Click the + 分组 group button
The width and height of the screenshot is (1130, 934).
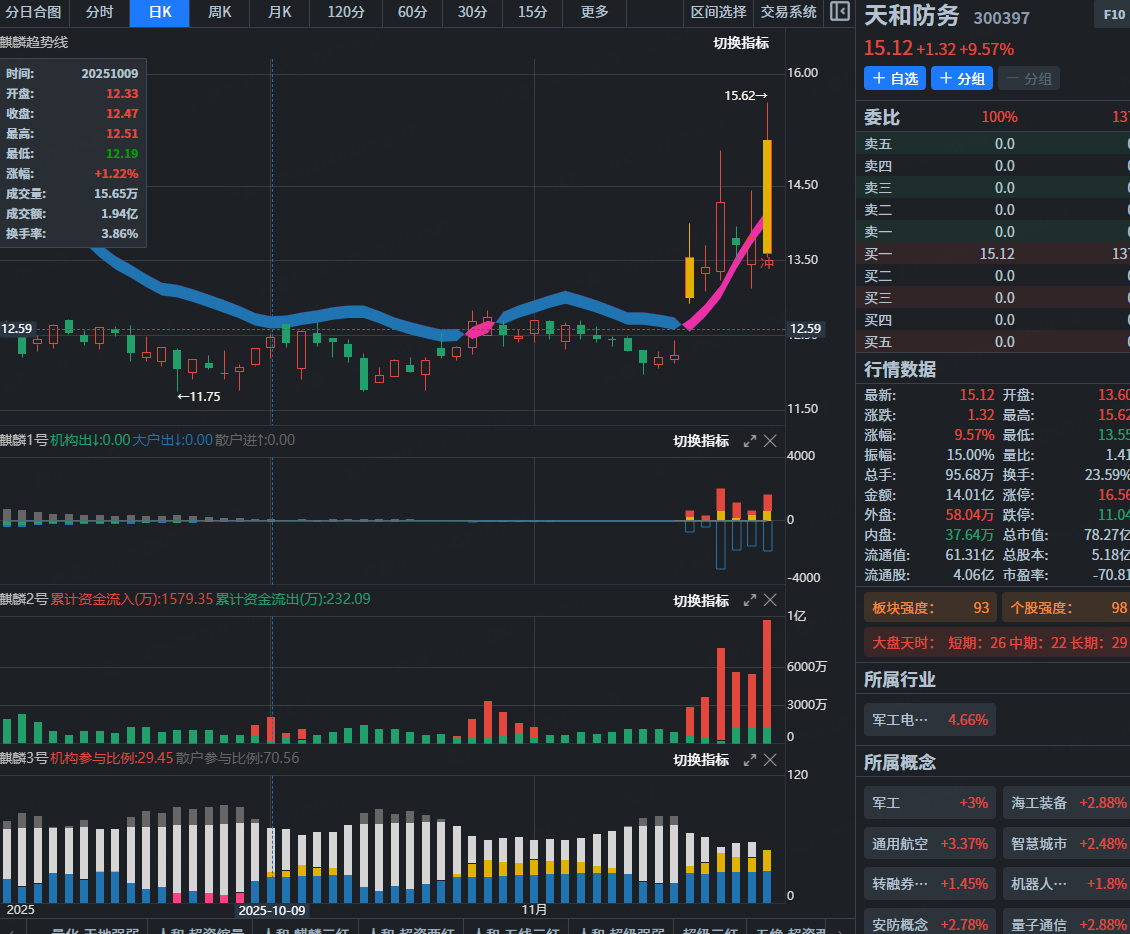pyautogui.click(x=961, y=78)
